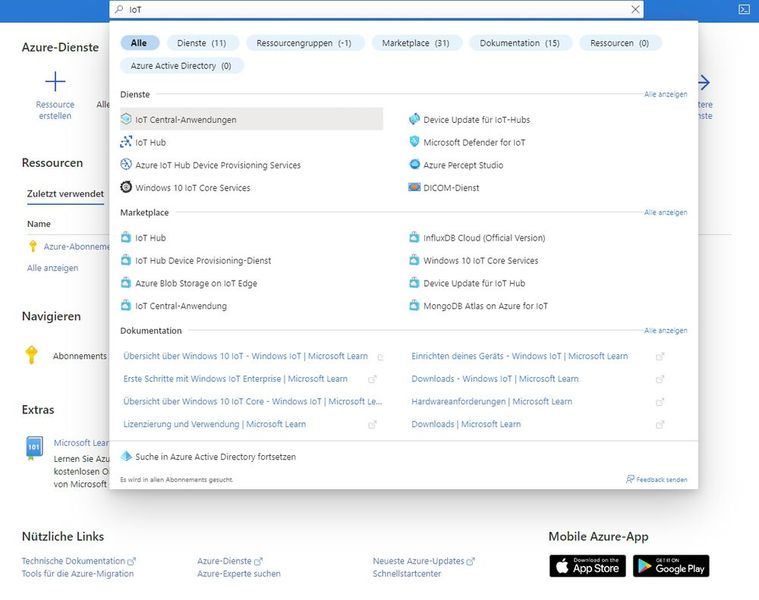Click the Abonnements key icon under Navigieren

pos(31,355)
